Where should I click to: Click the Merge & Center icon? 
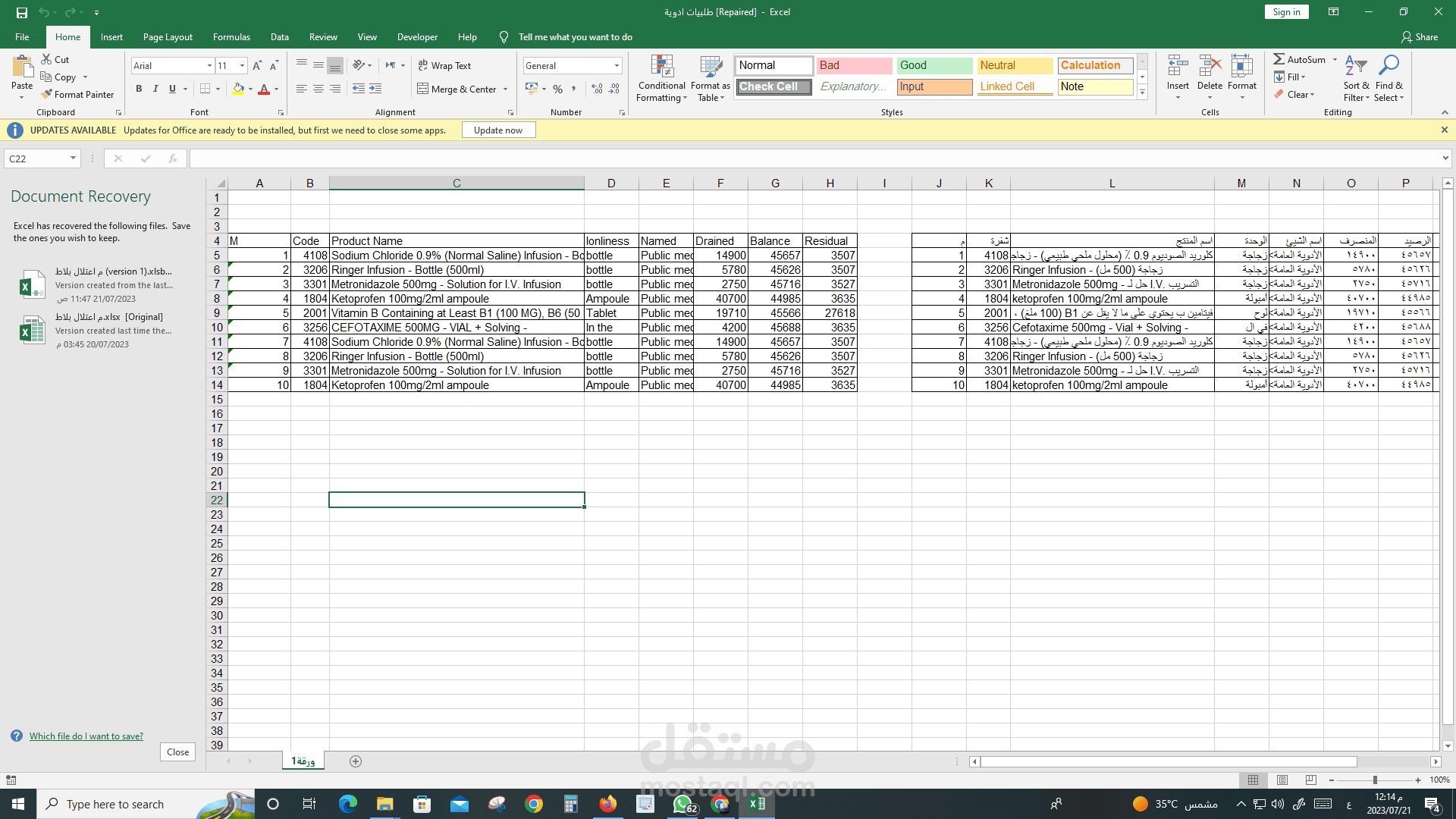(x=423, y=89)
